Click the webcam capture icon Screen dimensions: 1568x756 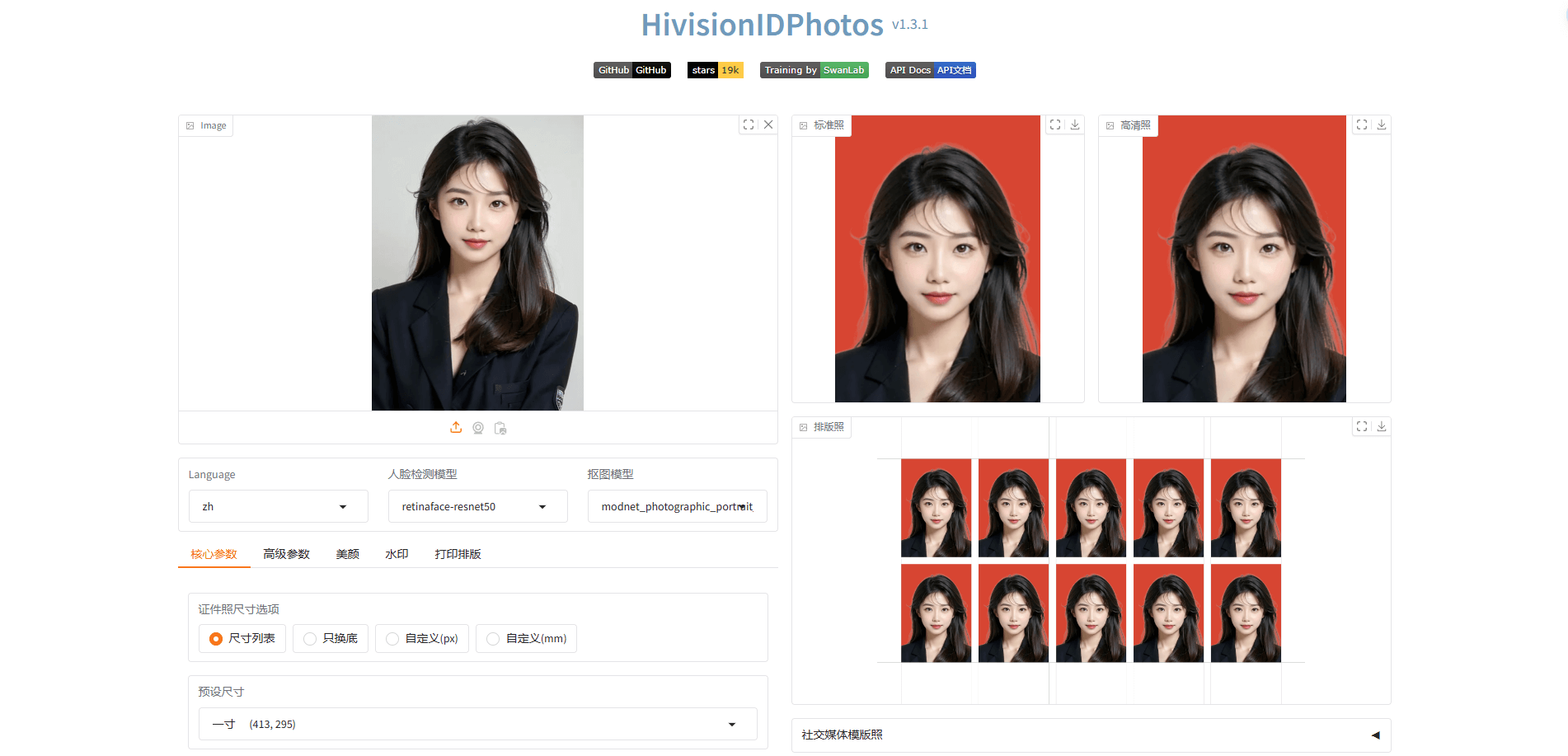pos(478,428)
